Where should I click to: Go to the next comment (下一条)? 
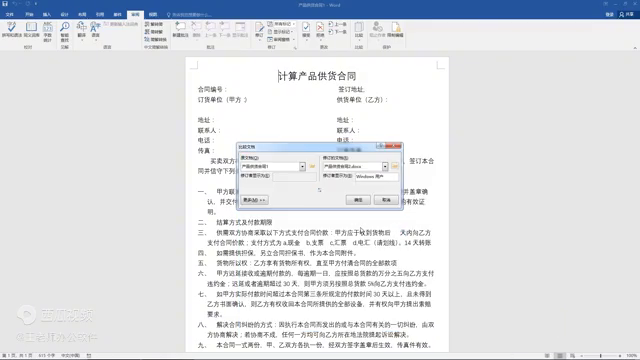coord(224,30)
